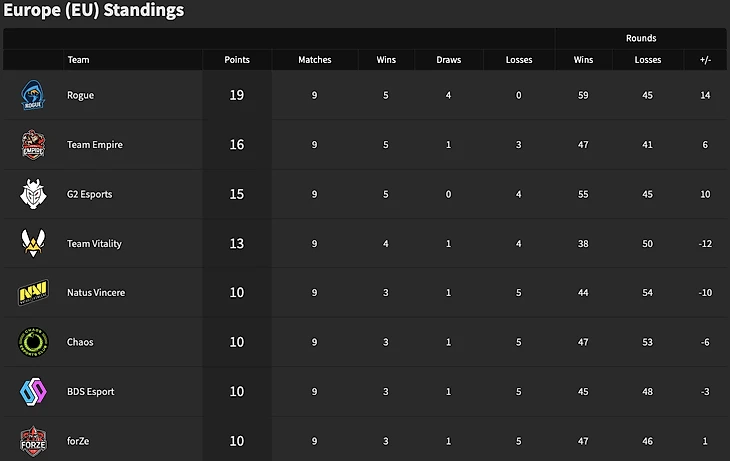The image size is (730, 461).
Task: Open the Rogue team name link
Action: pos(80,96)
